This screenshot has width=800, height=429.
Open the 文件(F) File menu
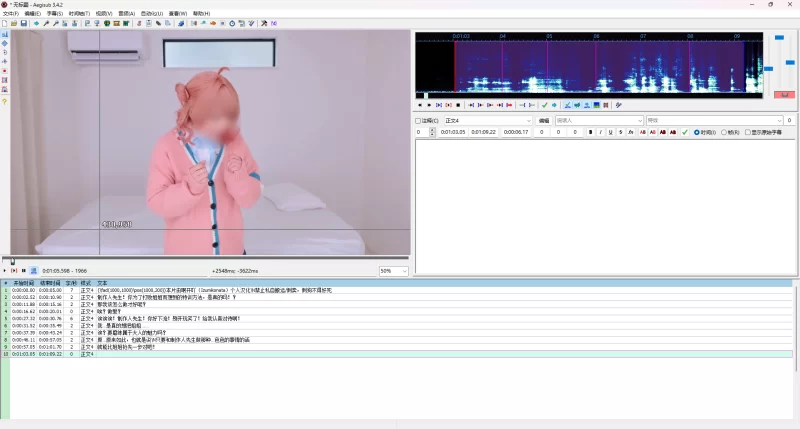(x=11, y=13)
